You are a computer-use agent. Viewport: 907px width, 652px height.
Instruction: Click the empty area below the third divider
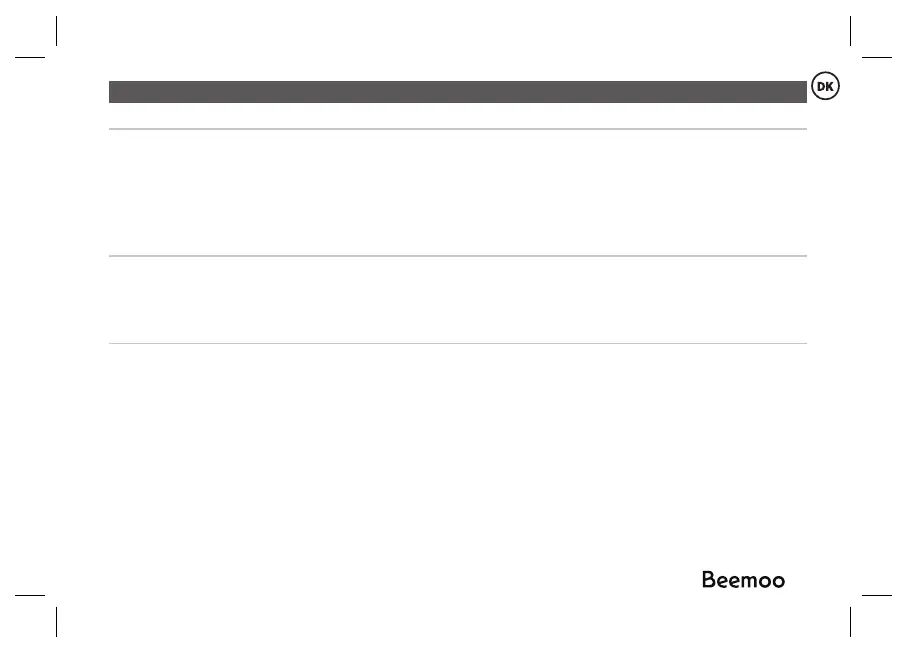pos(400,450)
